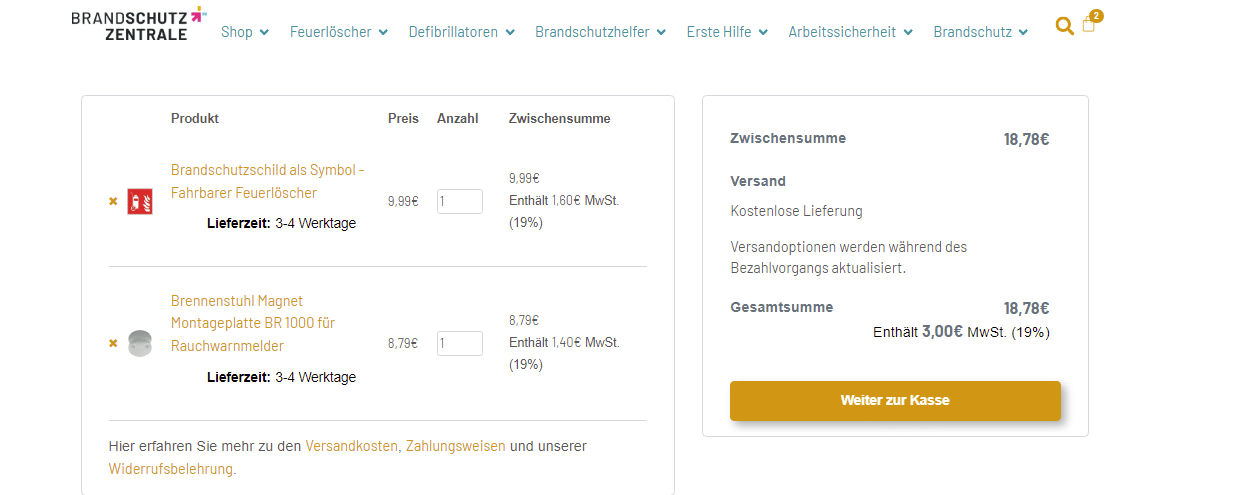
Task: Open the Defibrillatoren dropdown menu
Action: click(461, 32)
